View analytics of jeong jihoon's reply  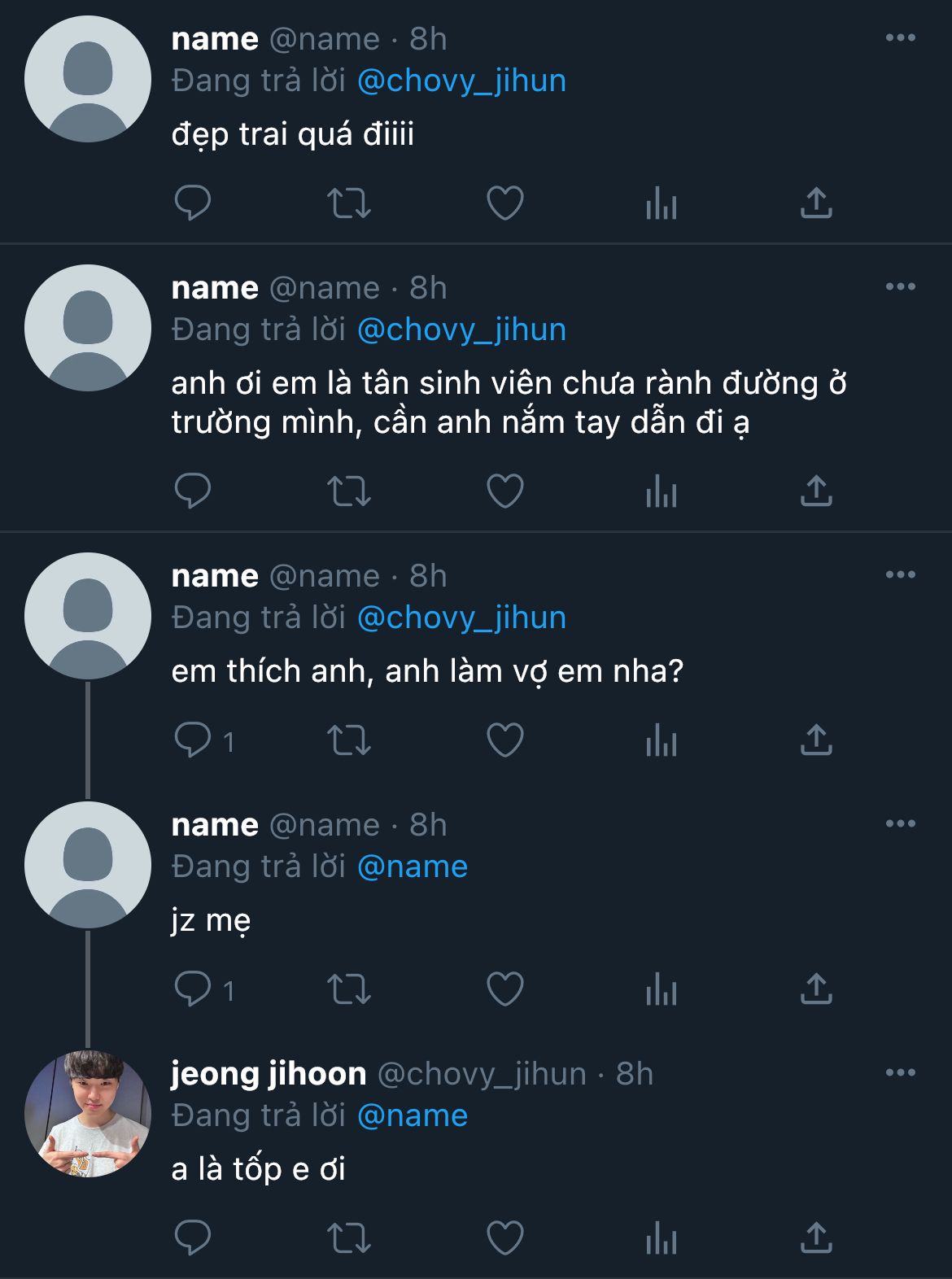pyautogui.click(x=661, y=1238)
